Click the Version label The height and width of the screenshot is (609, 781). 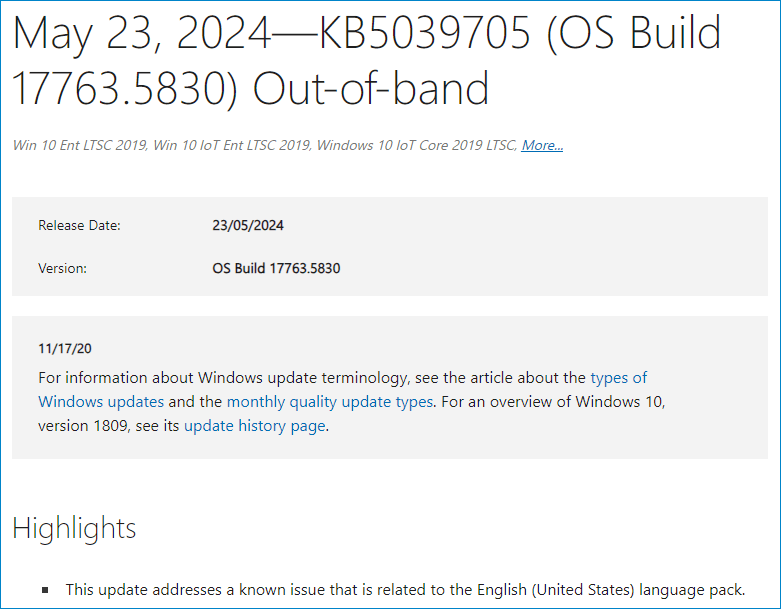tap(62, 269)
